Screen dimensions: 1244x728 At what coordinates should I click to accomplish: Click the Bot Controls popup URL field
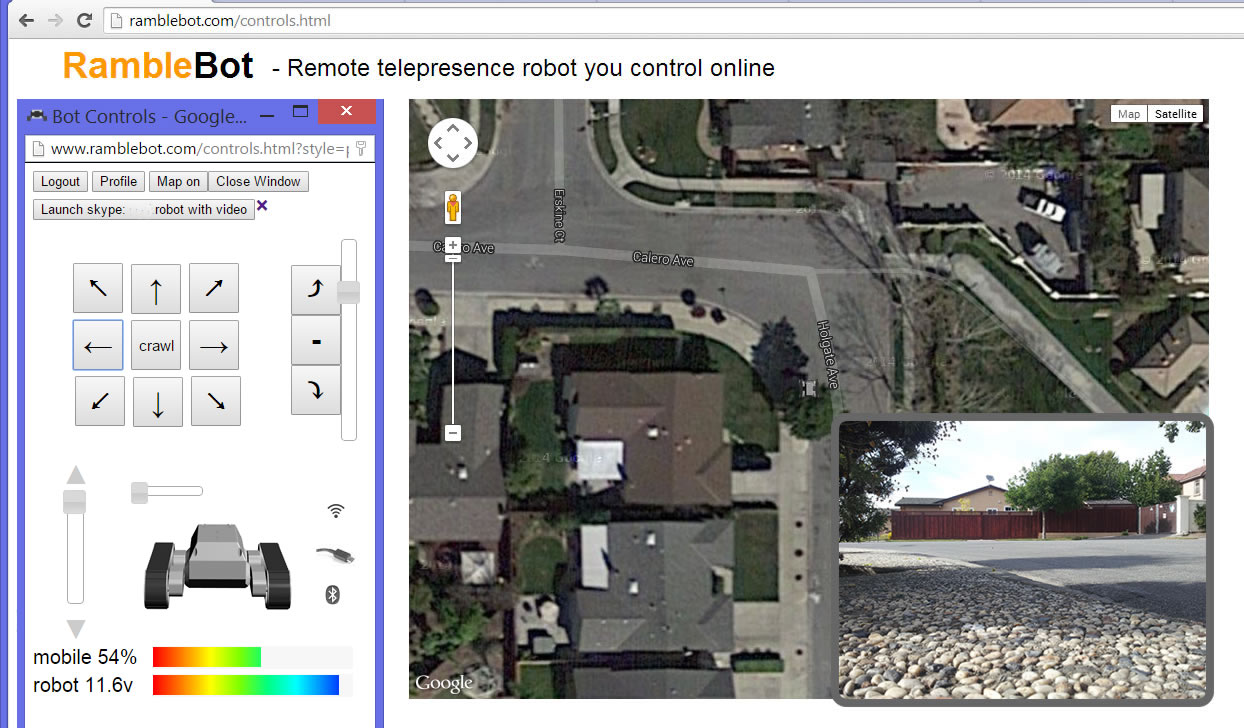200,149
